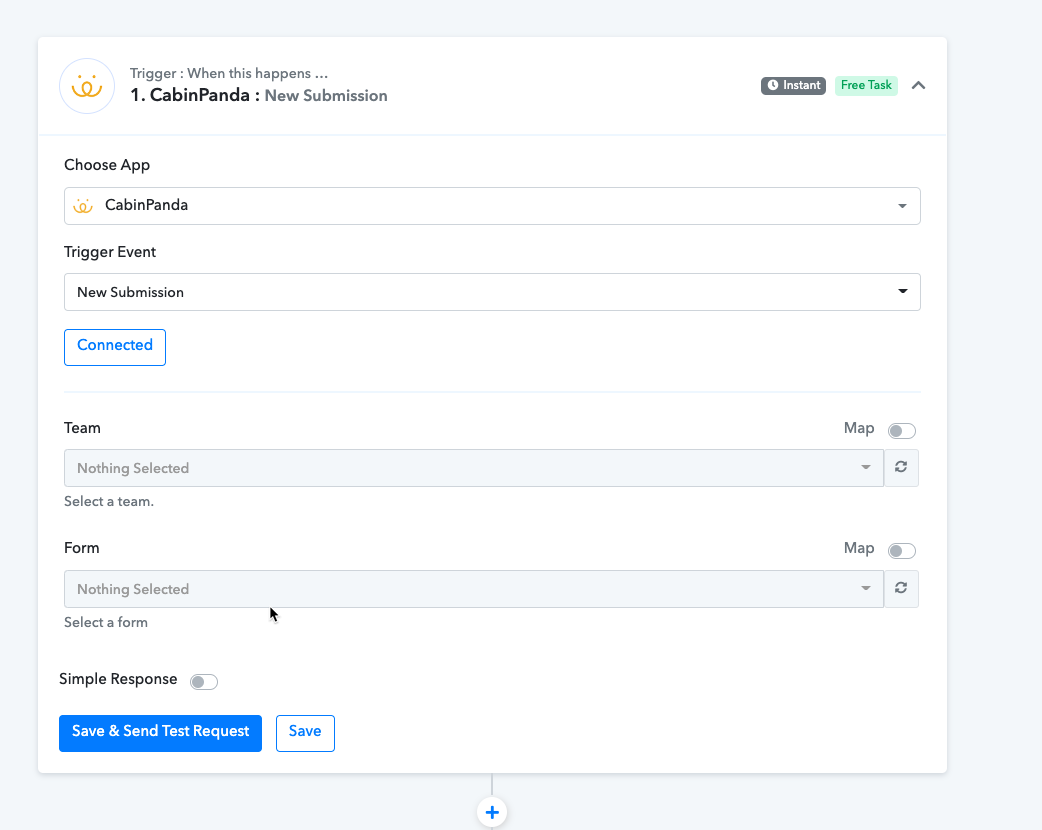Click the Save button

[x=305, y=733]
